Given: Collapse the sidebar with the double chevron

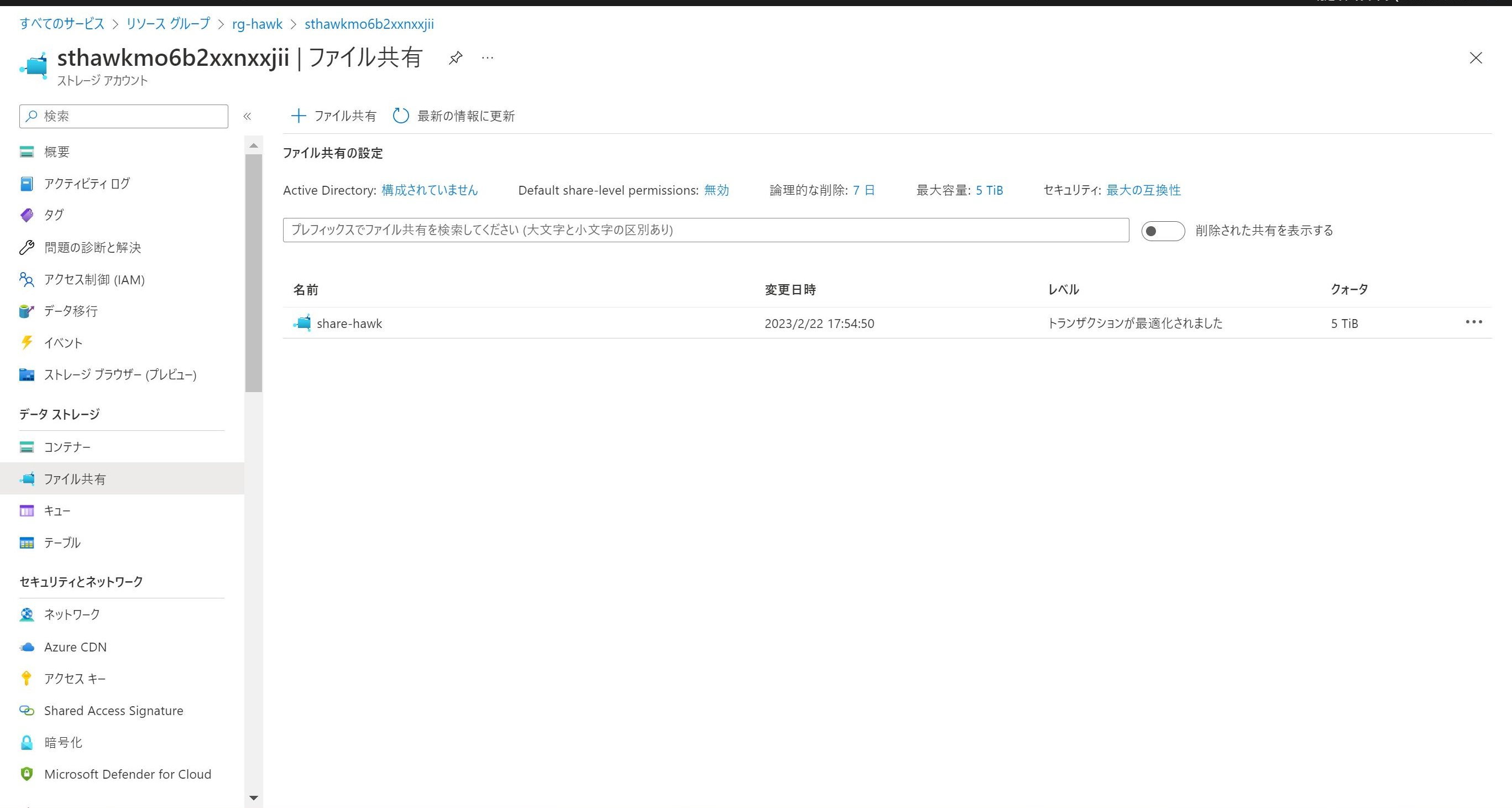Looking at the screenshot, I should point(247,116).
